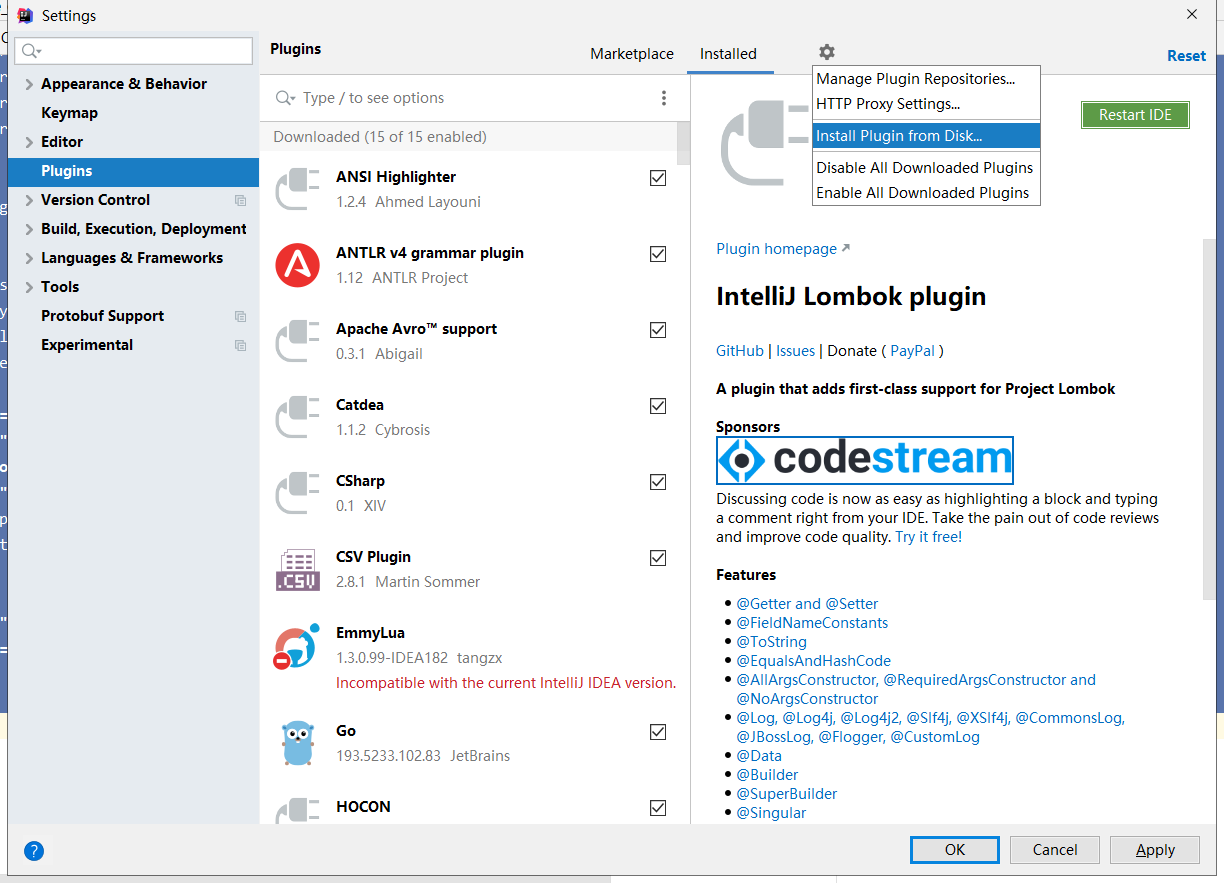The image size is (1224, 883).
Task: Disable the Go plugin checkbox
Action: 658,732
